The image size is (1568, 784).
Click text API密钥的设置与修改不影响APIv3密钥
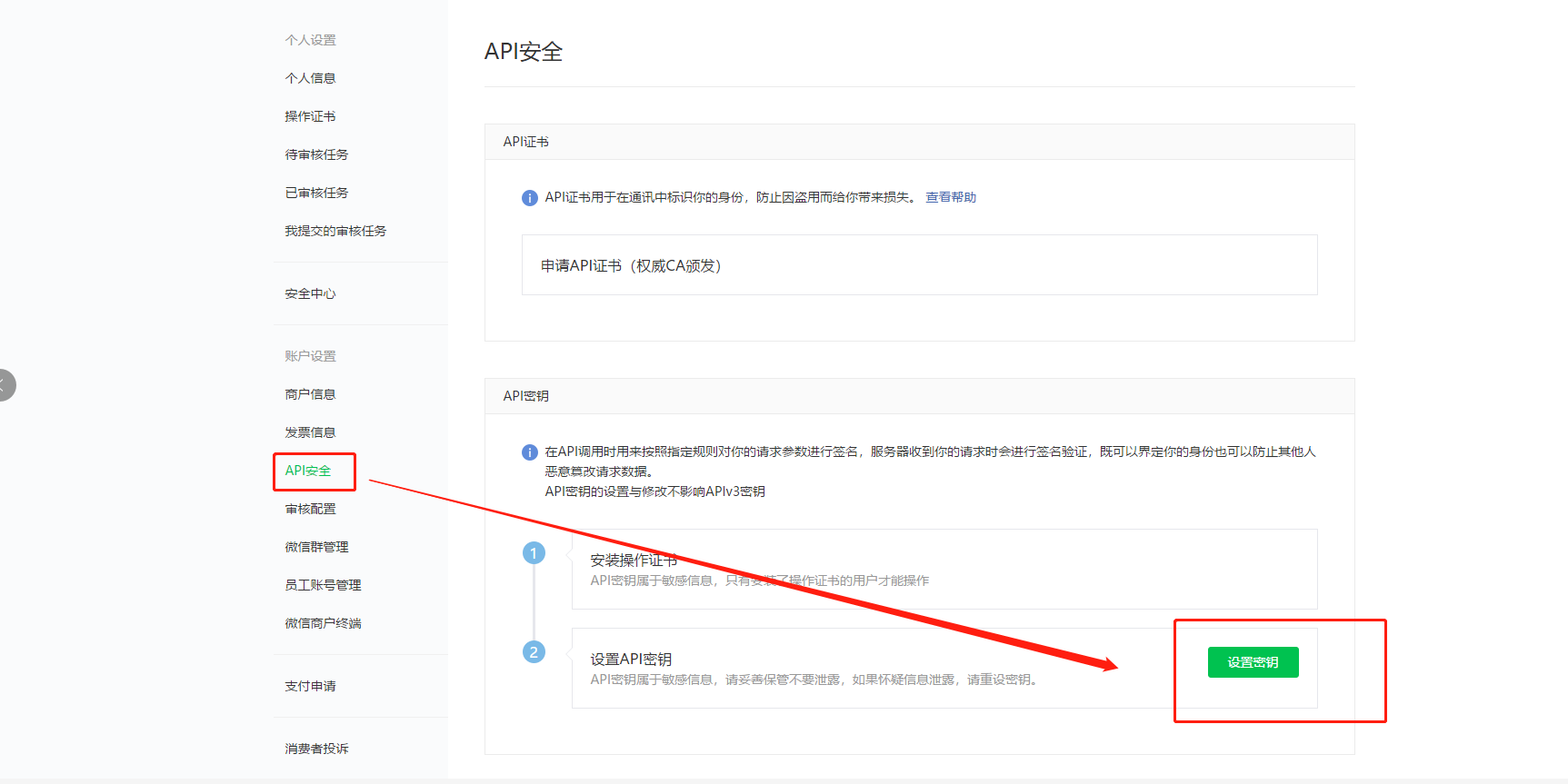[x=654, y=491]
